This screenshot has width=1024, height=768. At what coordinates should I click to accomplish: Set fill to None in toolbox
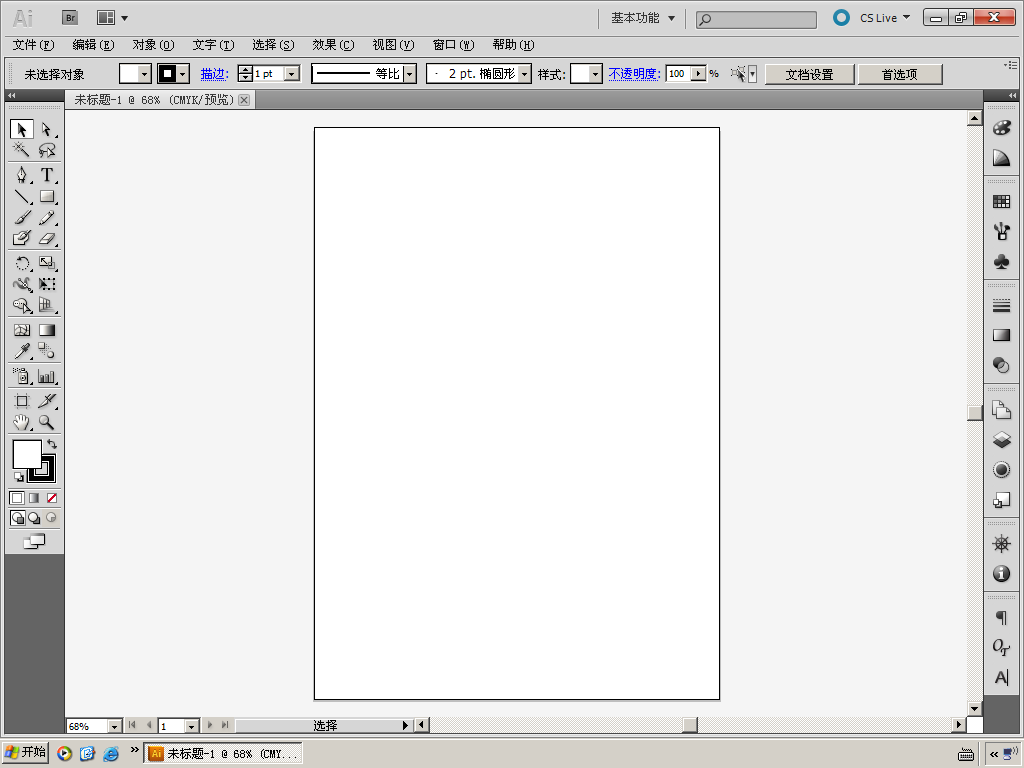[52, 498]
